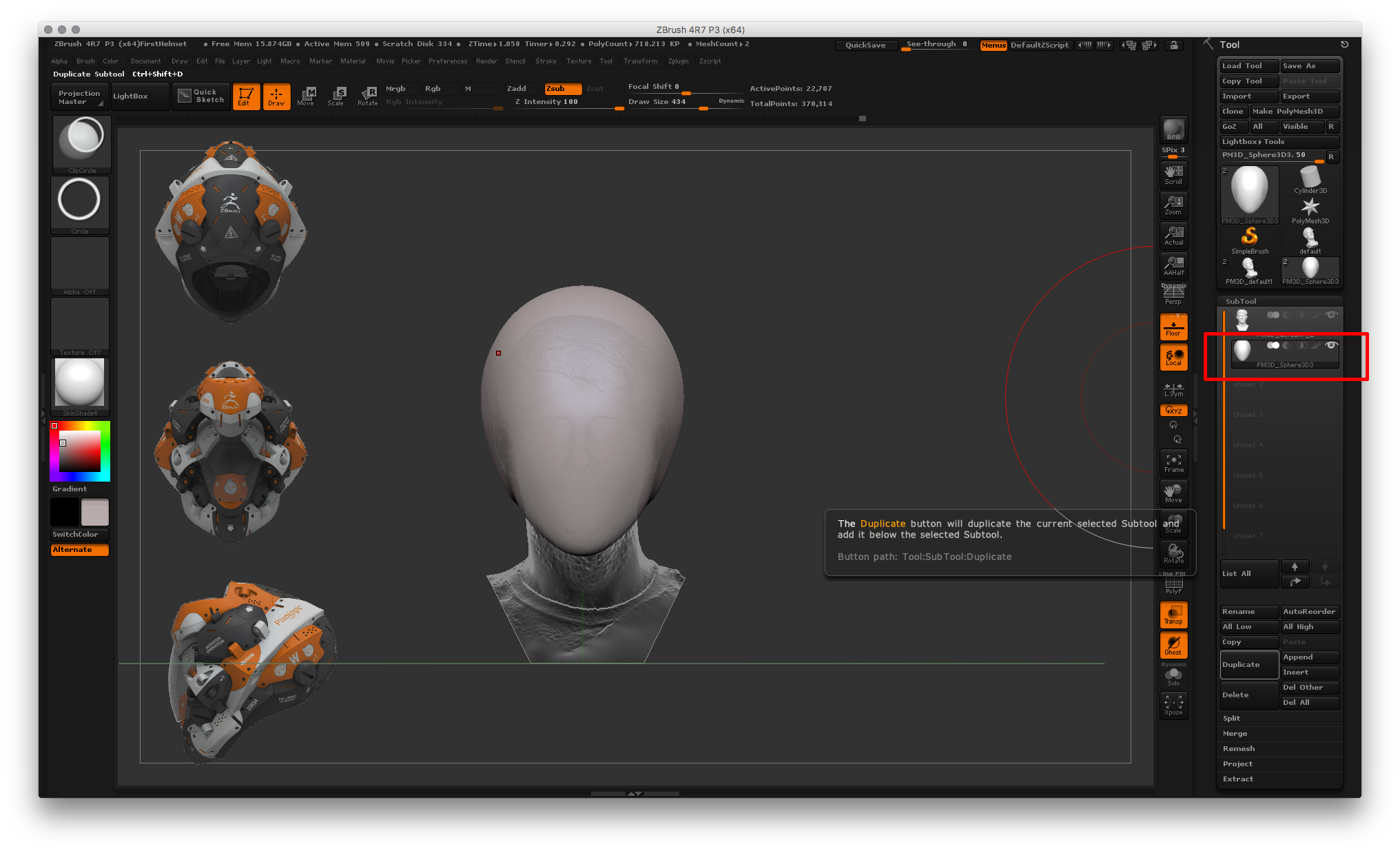Screen dimensions: 1400x853
Task: Hide the PM3D_Sphere3D3 subtool eye icon
Action: (x=1331, y=345)
